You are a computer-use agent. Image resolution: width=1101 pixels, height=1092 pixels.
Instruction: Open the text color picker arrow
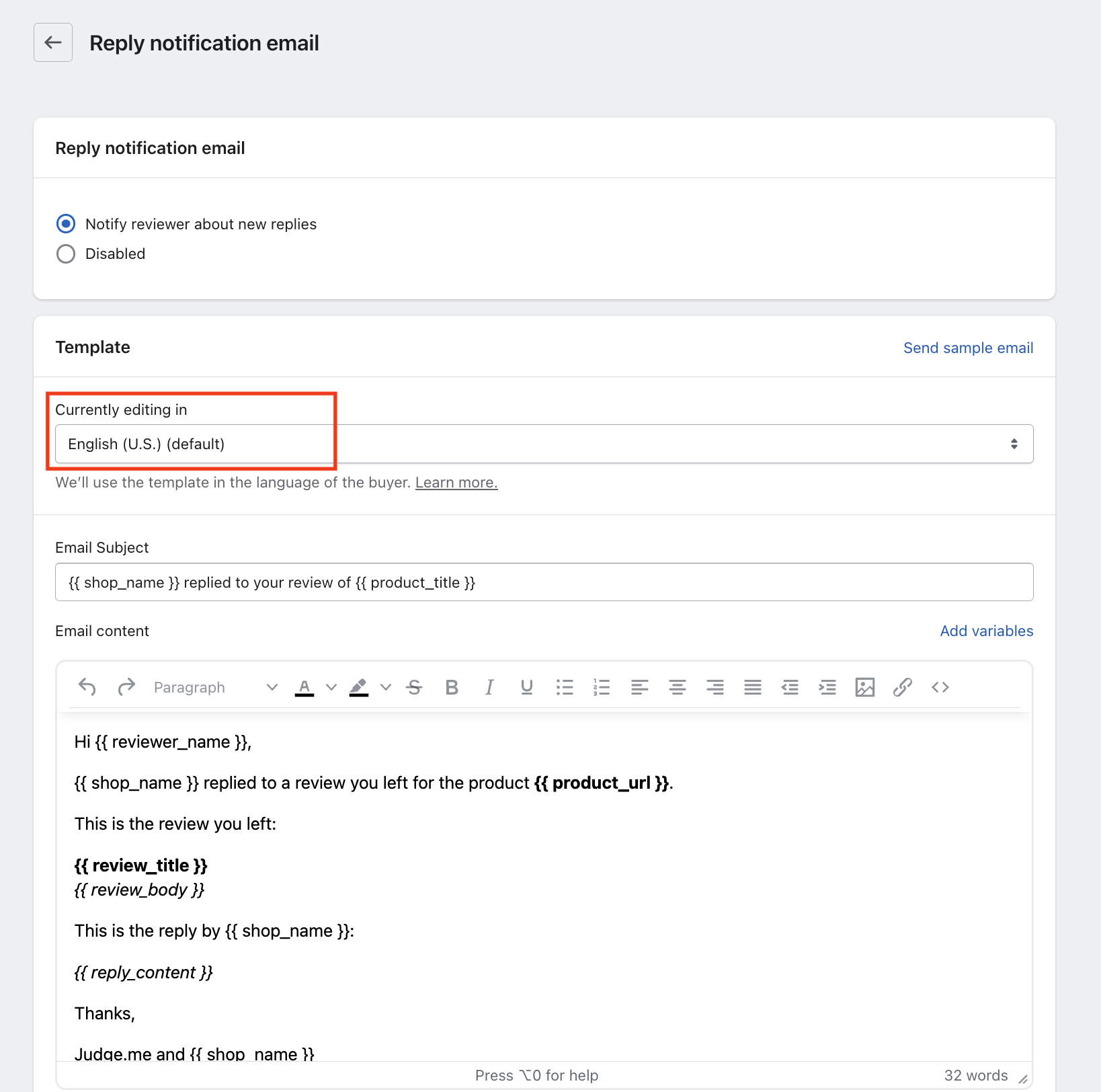[x=331, y=687]
